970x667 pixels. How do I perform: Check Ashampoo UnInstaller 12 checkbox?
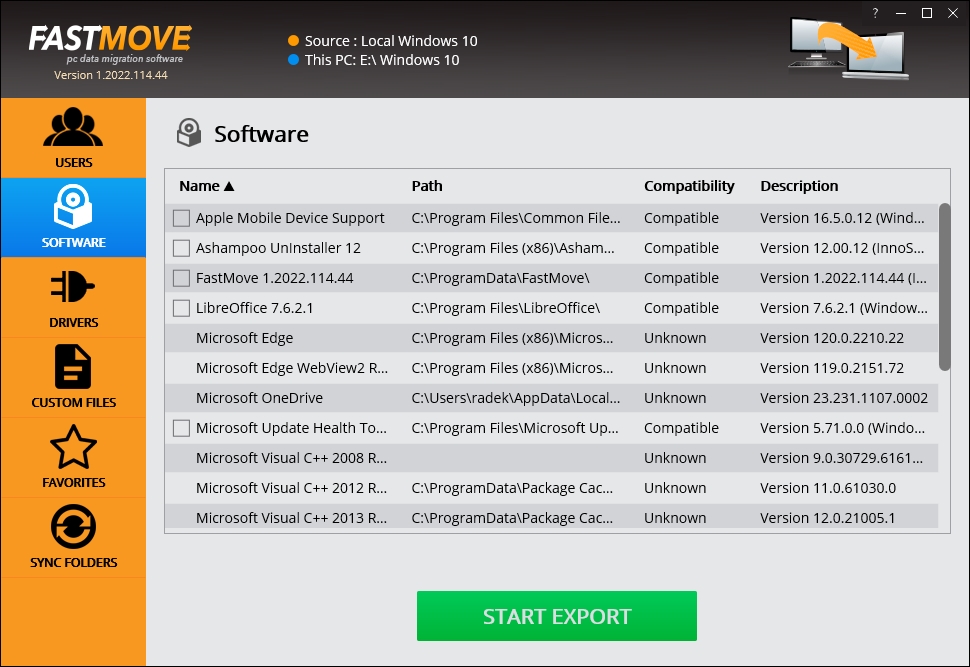click(x=181, y=248)
